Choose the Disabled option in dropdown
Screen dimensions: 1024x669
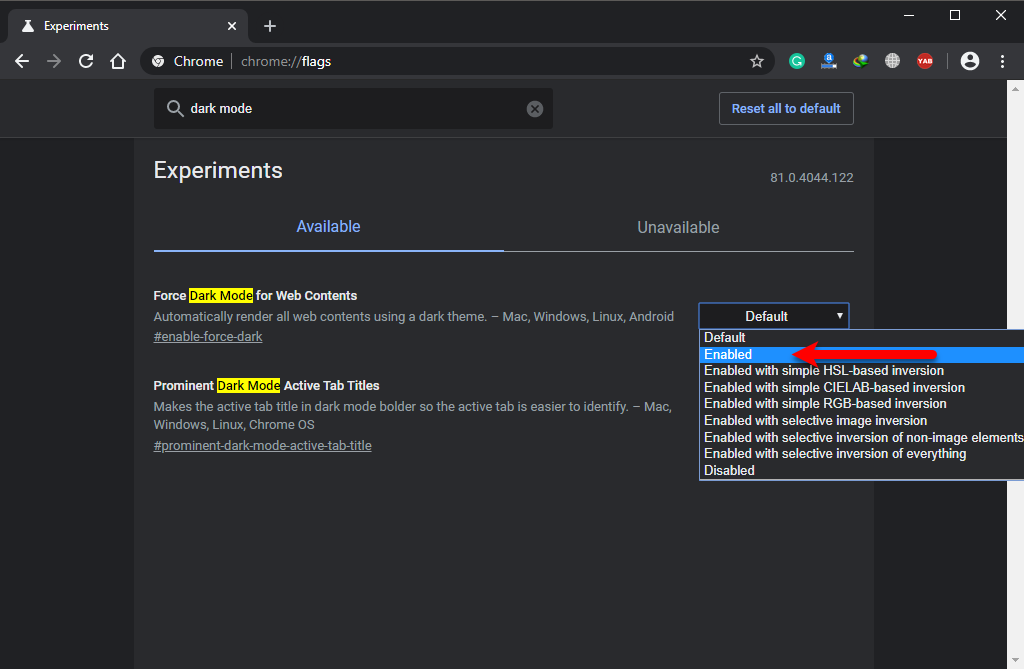(729, 470)
